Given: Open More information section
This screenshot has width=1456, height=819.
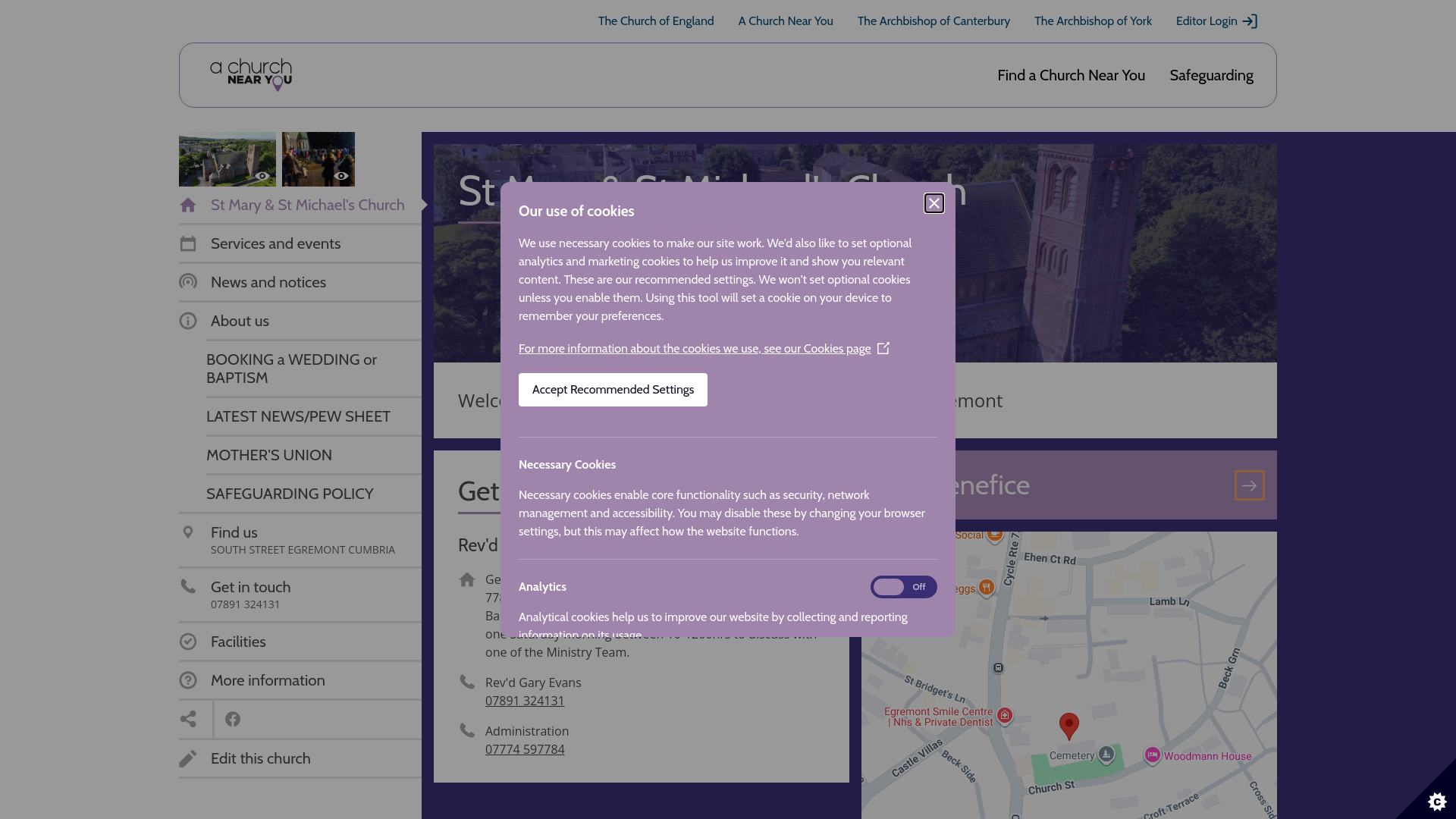Looking at the screenshot, I should 300,680.
